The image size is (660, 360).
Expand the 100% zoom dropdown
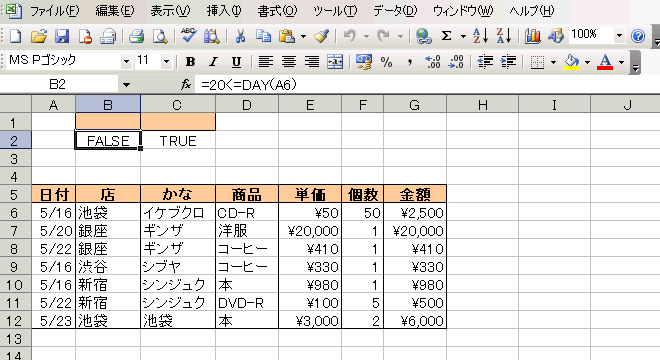tap(619, 36)
